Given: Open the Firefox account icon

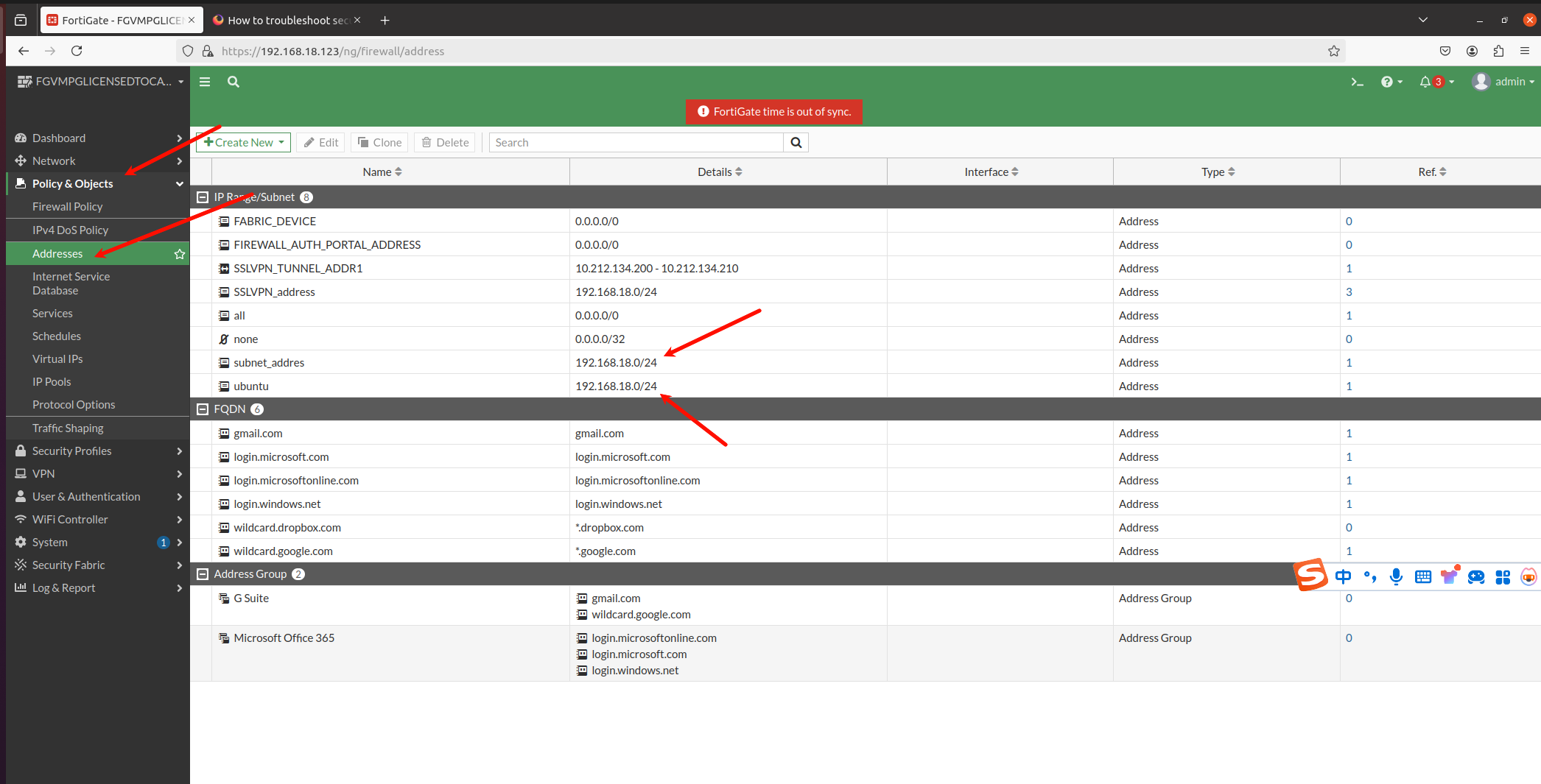Looking at the screenshot, I should (1472, 51).
